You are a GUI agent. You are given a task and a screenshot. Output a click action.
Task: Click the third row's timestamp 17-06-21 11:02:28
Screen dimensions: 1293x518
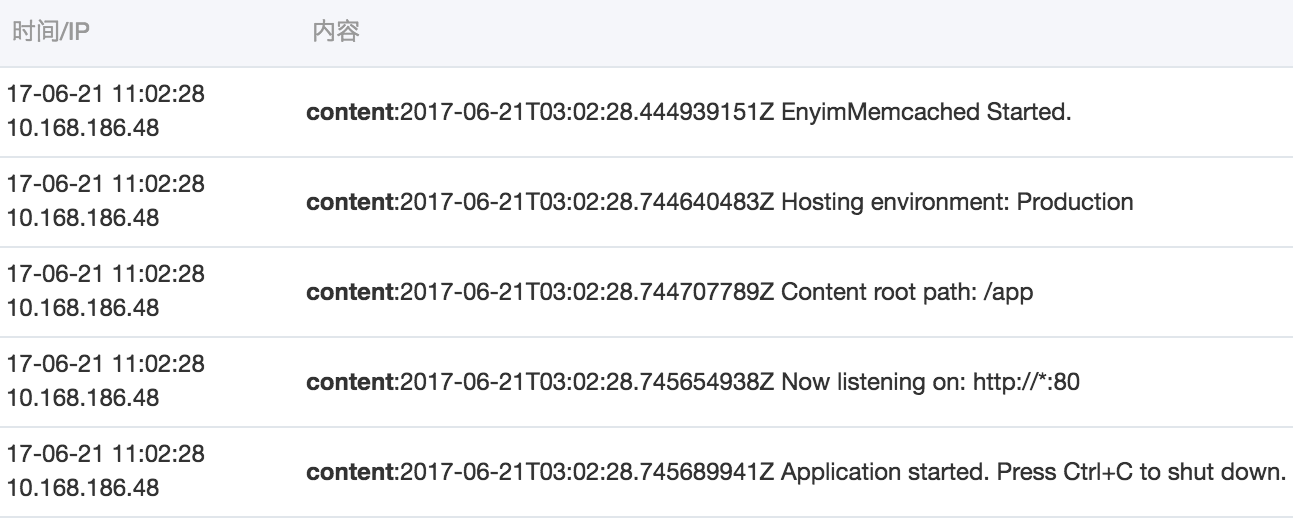point(105,275)
